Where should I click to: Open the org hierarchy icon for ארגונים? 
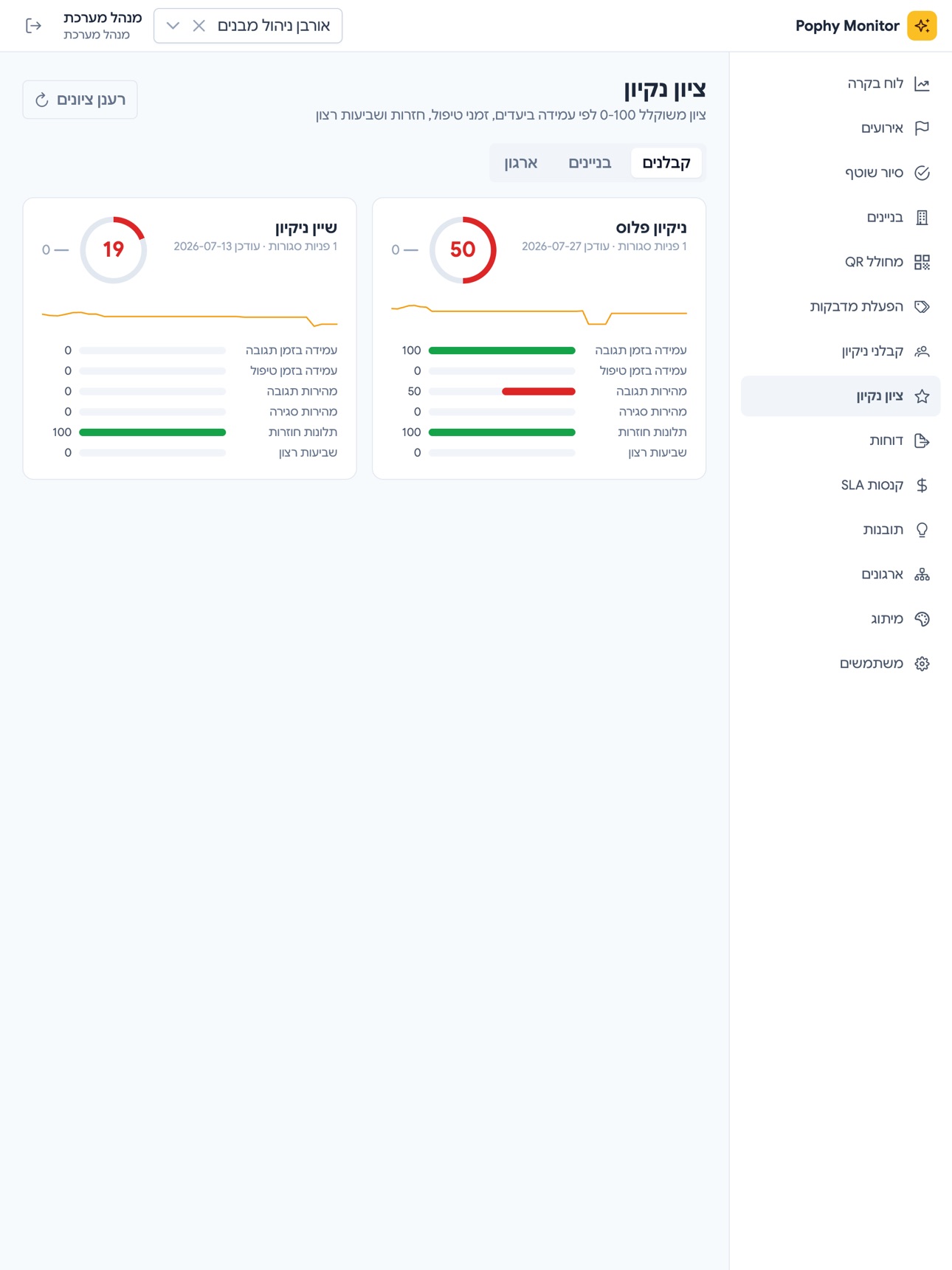[x=922, y=574]
